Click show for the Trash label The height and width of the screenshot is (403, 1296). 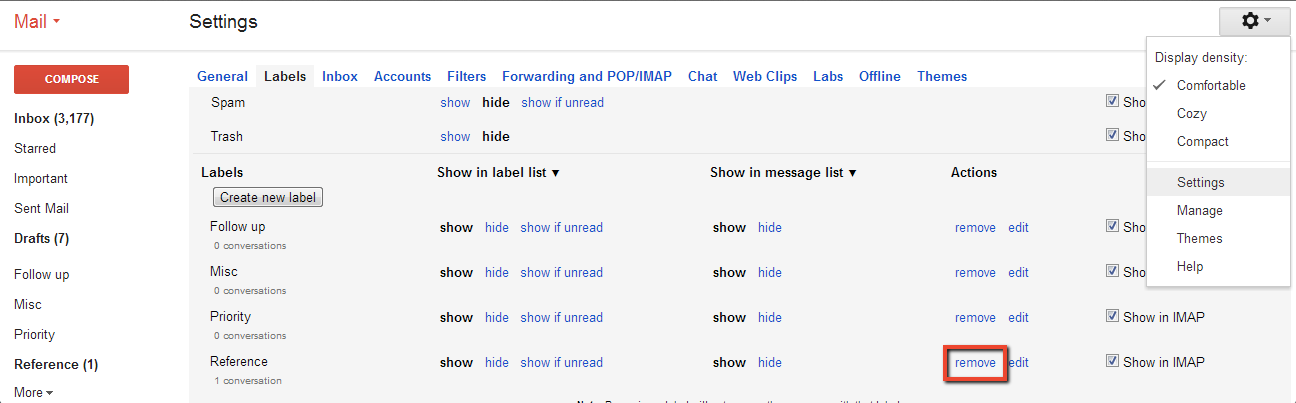coord(455,136)
